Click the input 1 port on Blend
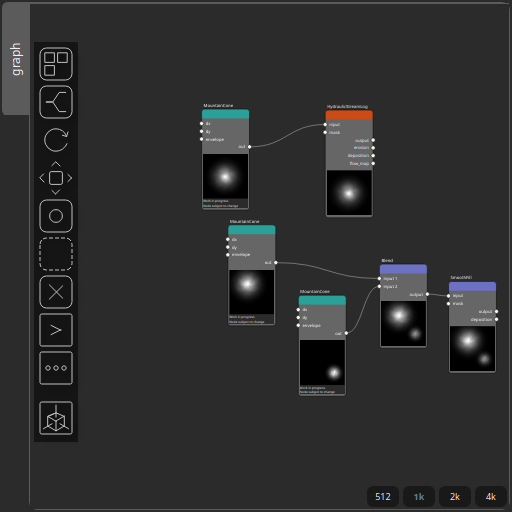 (380, 278)
